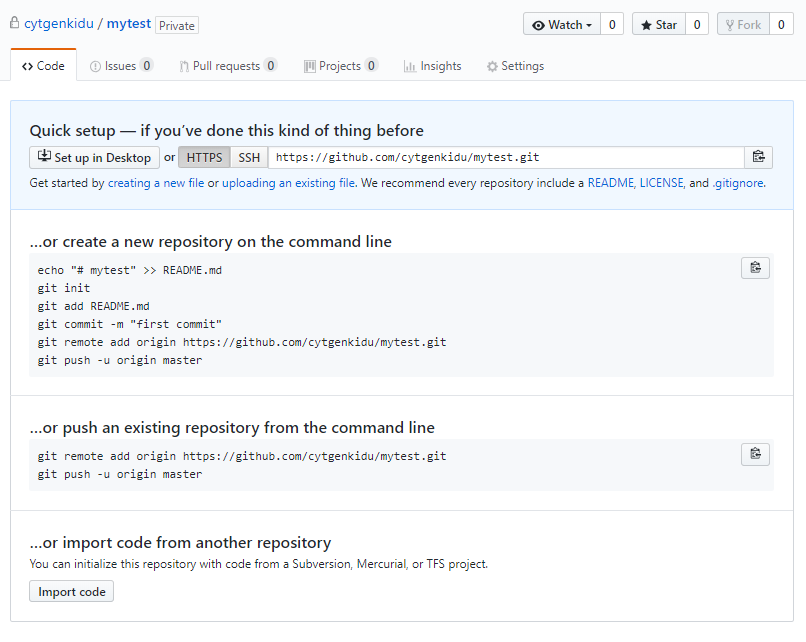The height and width of the screenshot is (642, 806).
Task: Open the uploading an existing file link
Action: point(288,183)
